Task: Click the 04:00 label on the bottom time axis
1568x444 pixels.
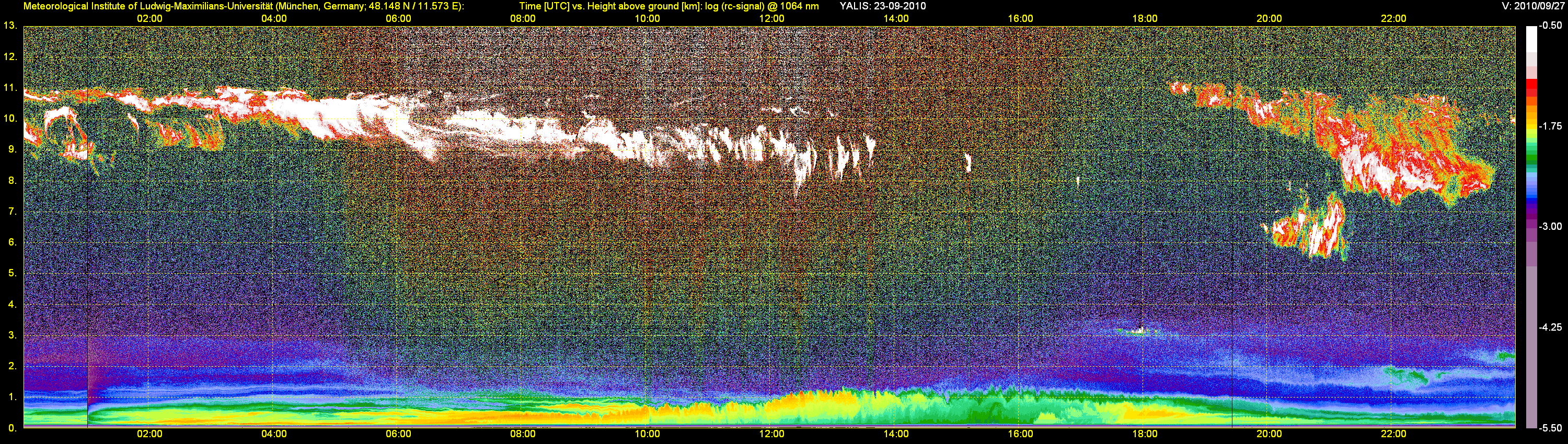Action: [274, 434]
